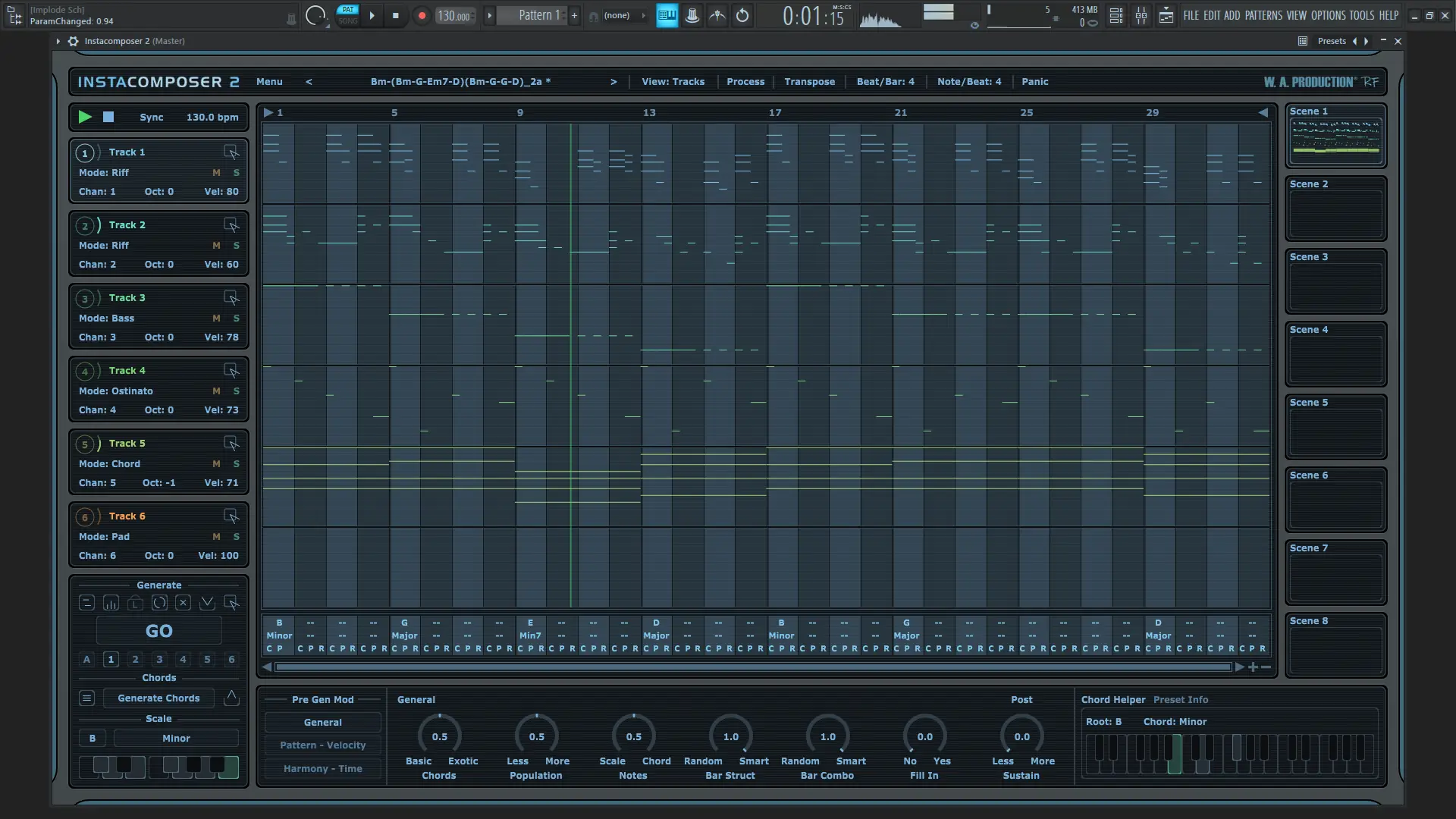Image resolution: width=1456 pixels, height=819 pixels.
Task: Click the Basic/Exotic Chords knob
Action: tap(439, 736)
